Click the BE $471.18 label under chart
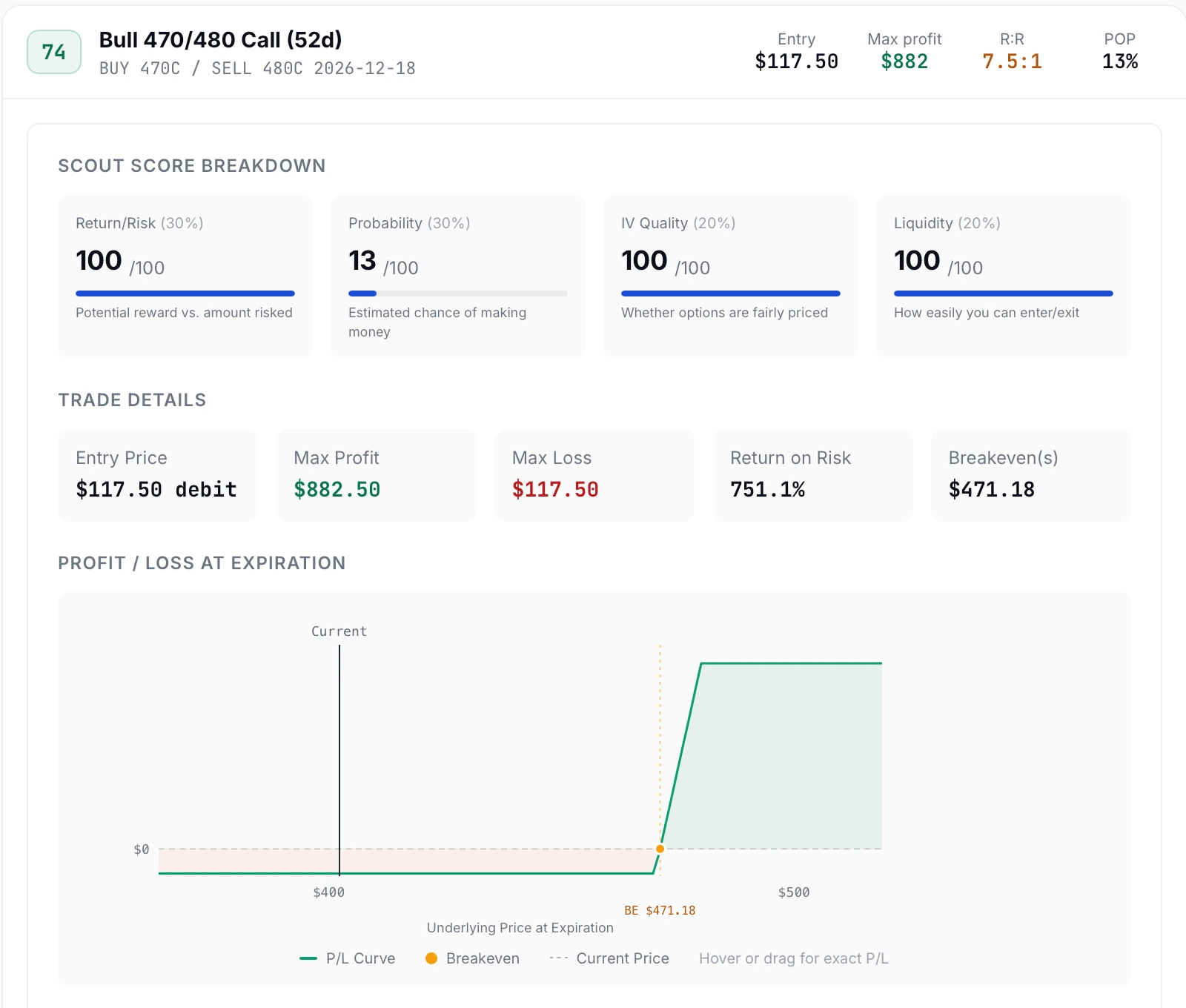1186x1008 pixels. 660,910
